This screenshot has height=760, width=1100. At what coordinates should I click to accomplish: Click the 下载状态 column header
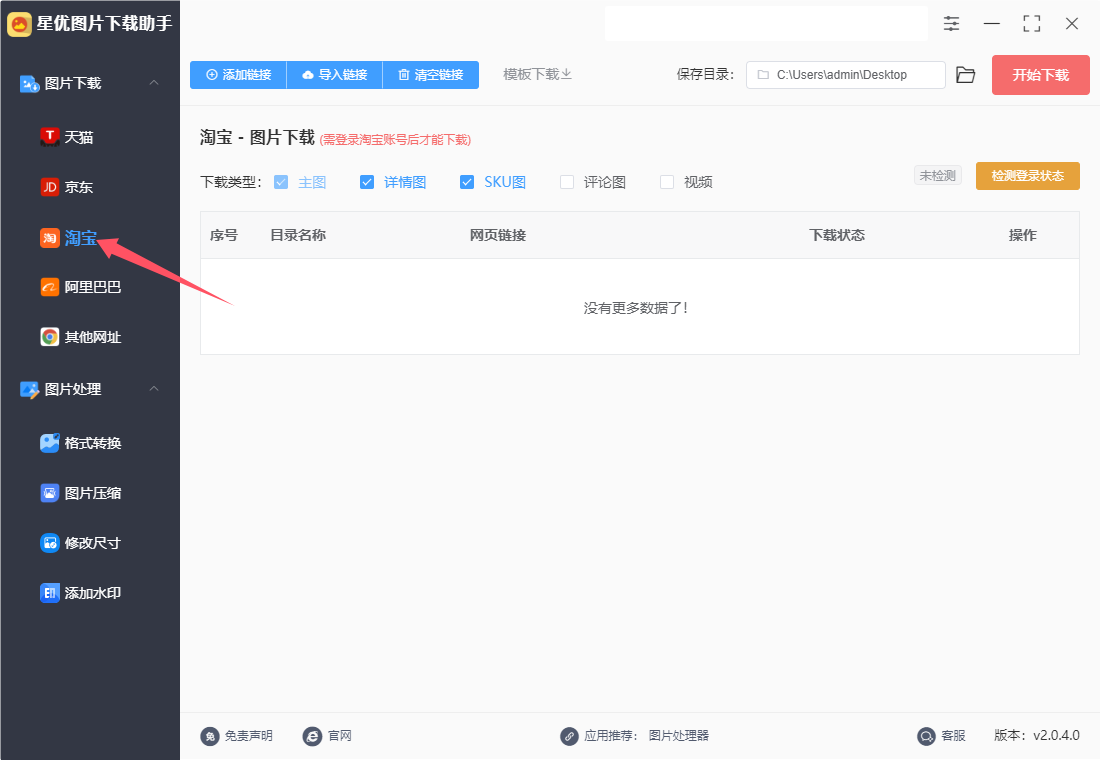(837, 235)
